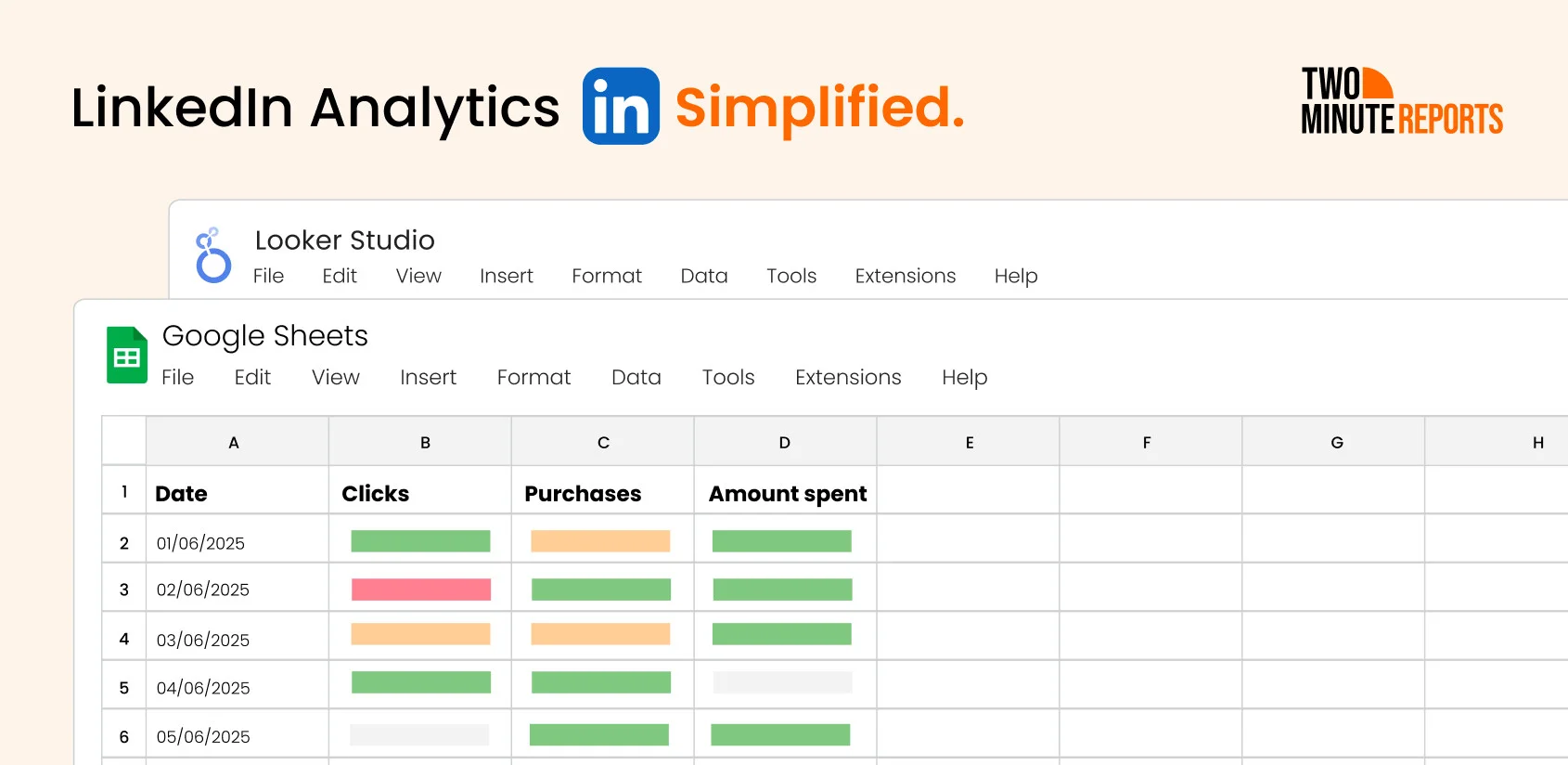Select column B header
The image size is (1568, 765).
pyautogui.click(x=419, y=442)
